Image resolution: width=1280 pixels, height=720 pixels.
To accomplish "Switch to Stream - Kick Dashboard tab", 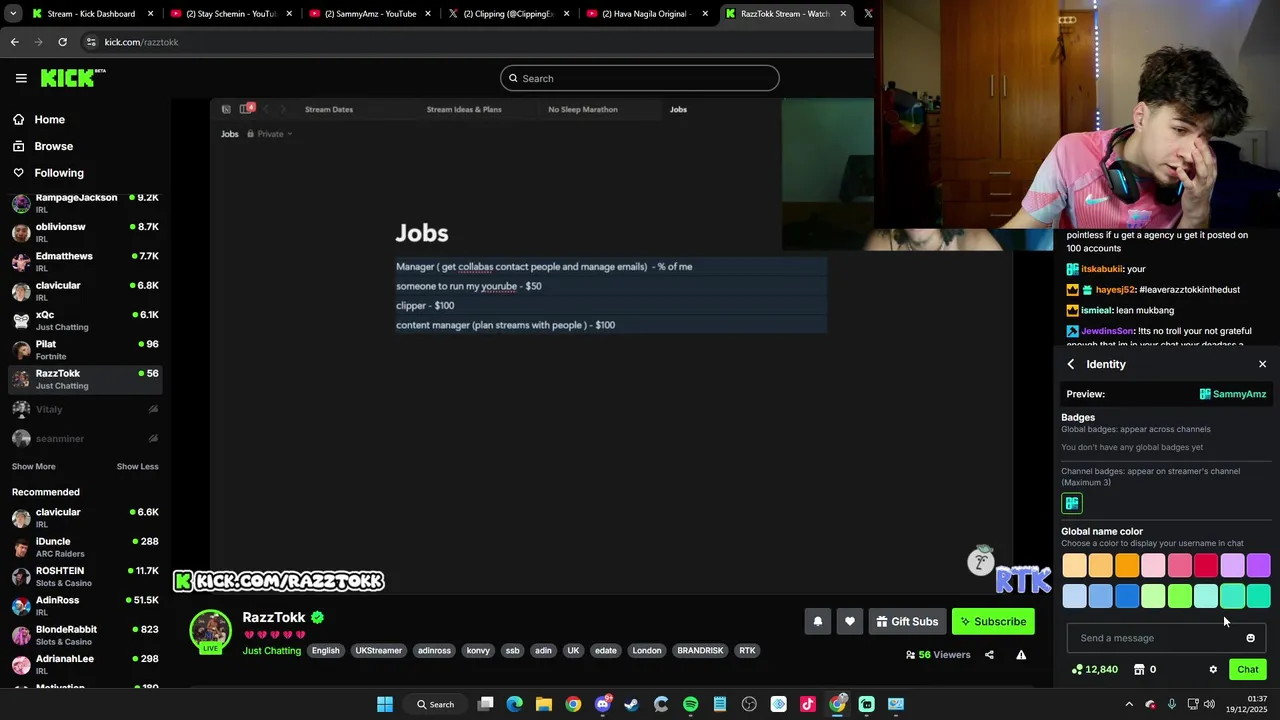I will pyautogui.click(x=94, y=14).
